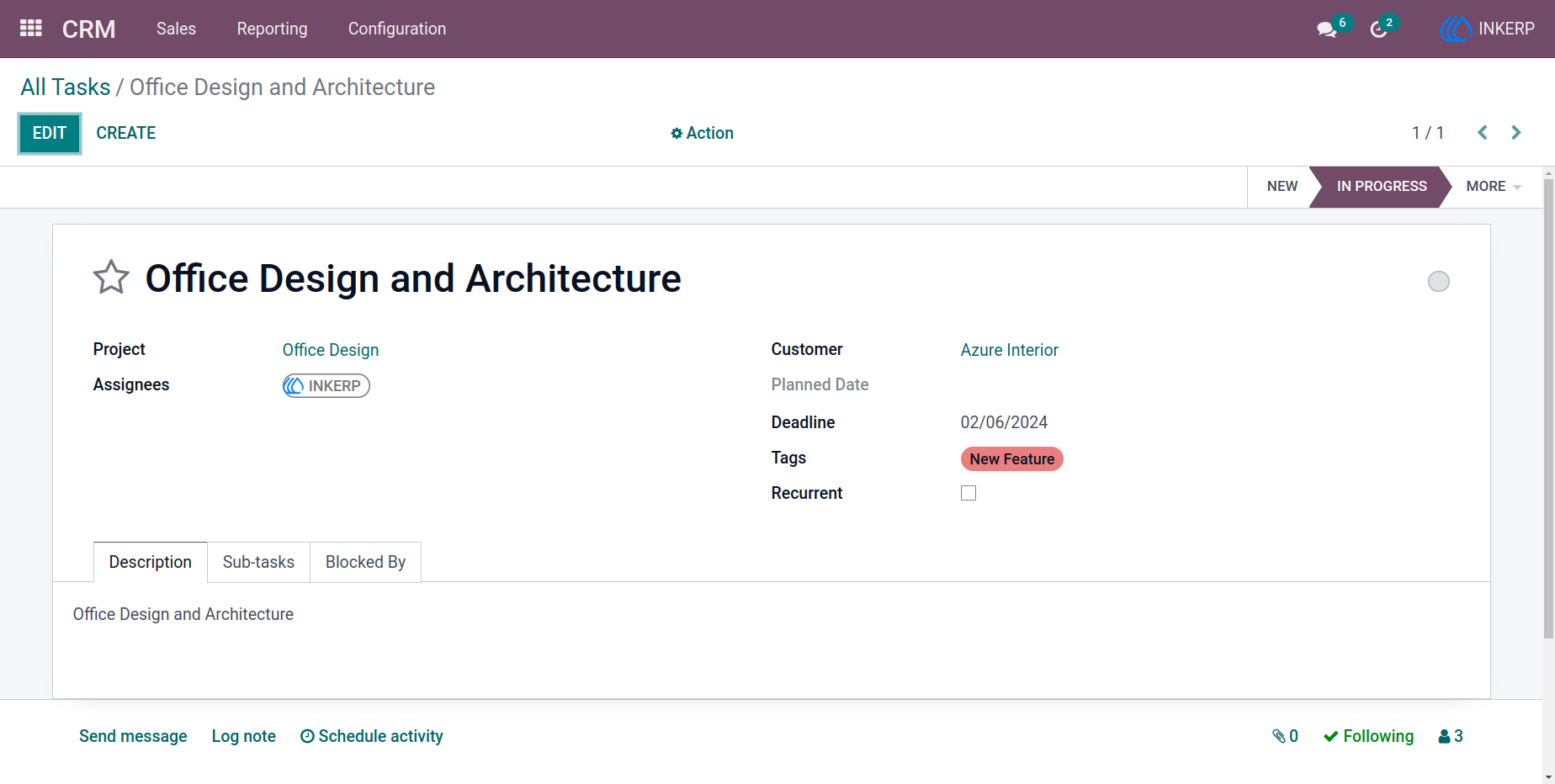
Task: Click the INKERP user avatar in navbar
Action: 1488,29
